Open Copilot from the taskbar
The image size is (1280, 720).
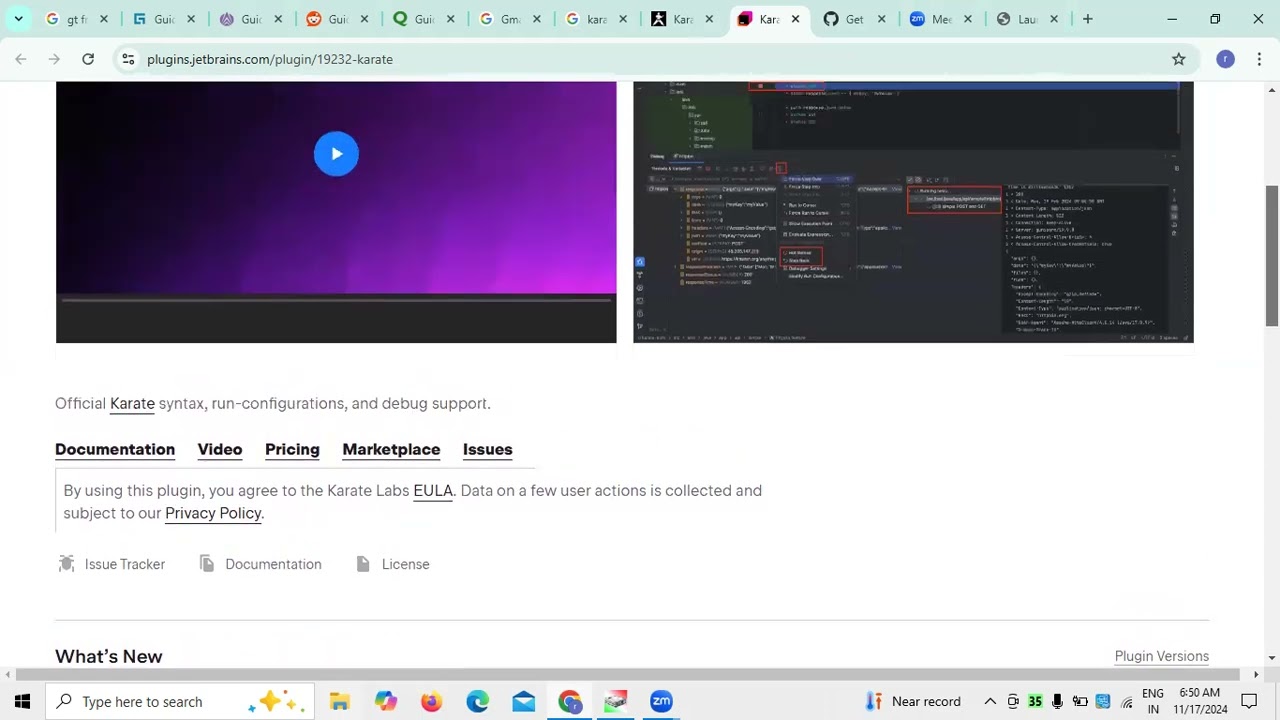point(386,701)
